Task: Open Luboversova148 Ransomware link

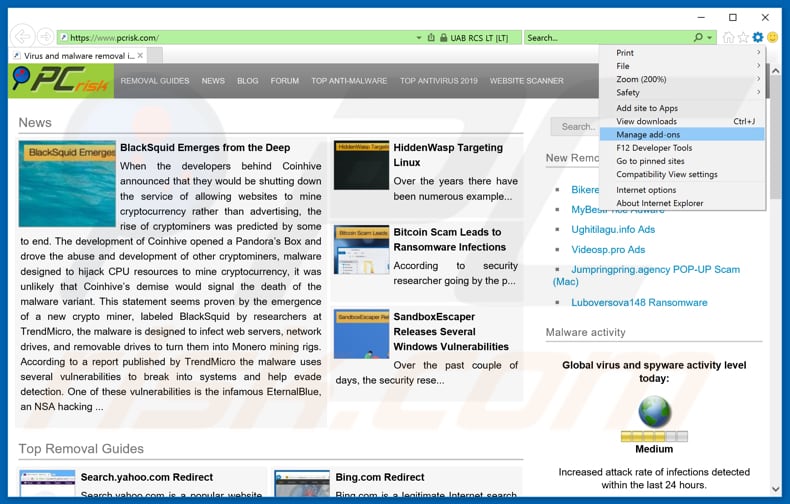Action: pos(639,302)
